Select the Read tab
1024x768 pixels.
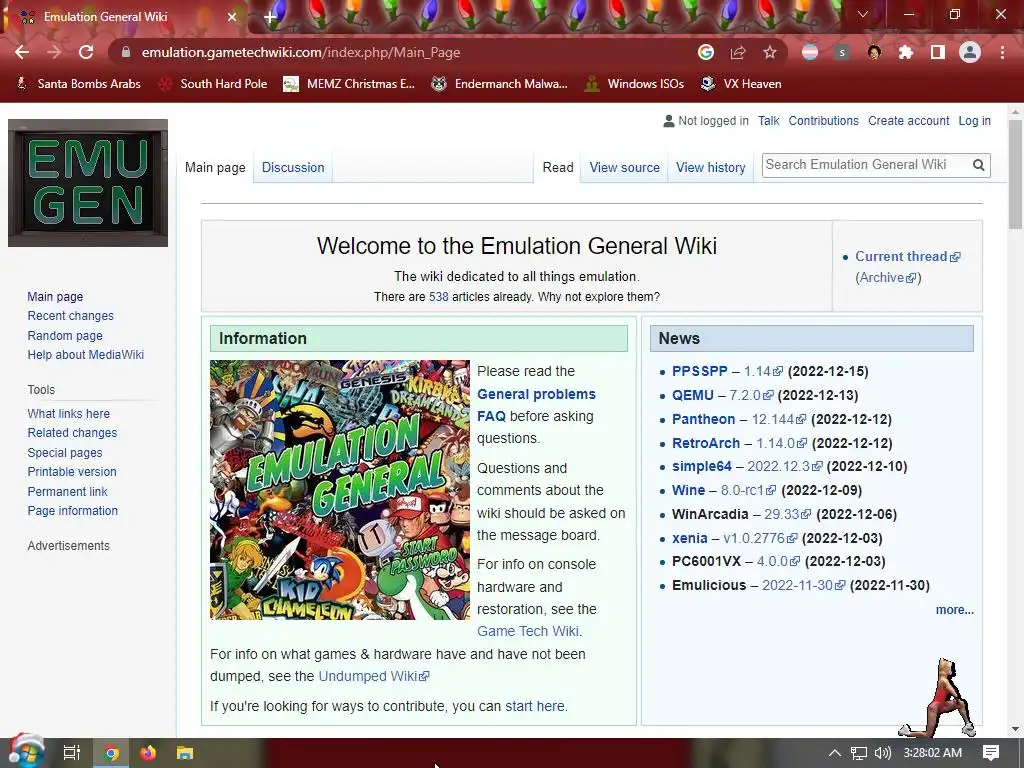(558, 167)
